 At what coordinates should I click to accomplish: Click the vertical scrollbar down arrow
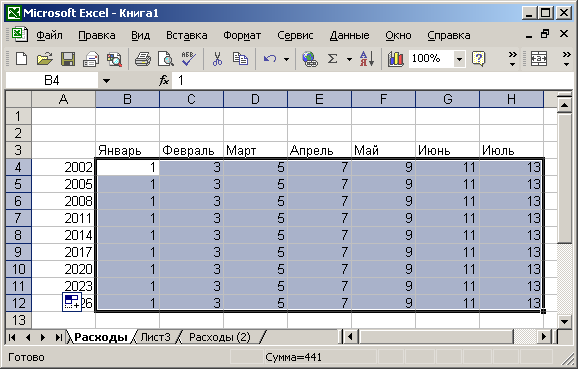[x=564, y=321]
